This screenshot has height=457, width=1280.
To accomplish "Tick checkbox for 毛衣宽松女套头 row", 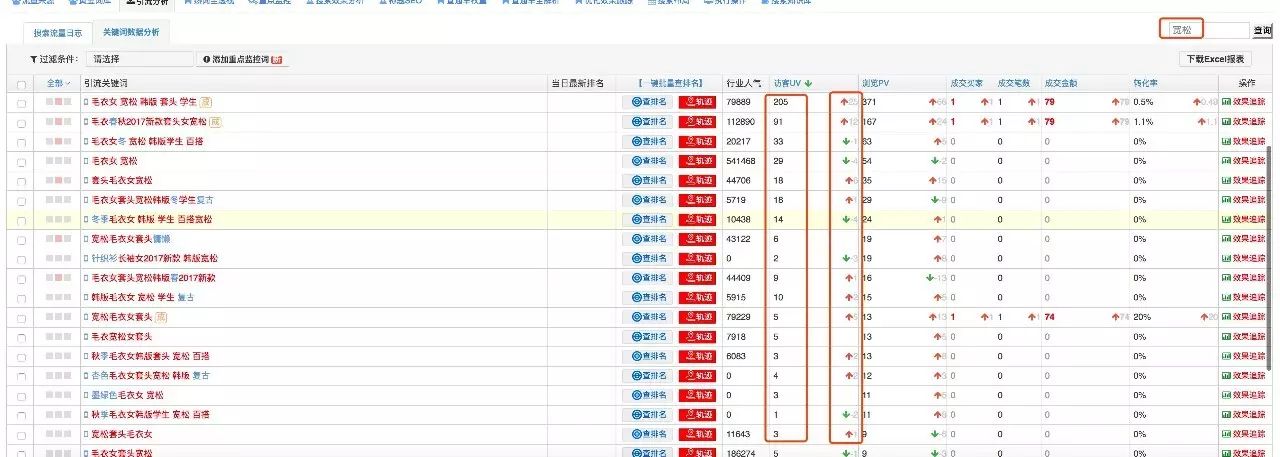I will [x=22, y=336].
